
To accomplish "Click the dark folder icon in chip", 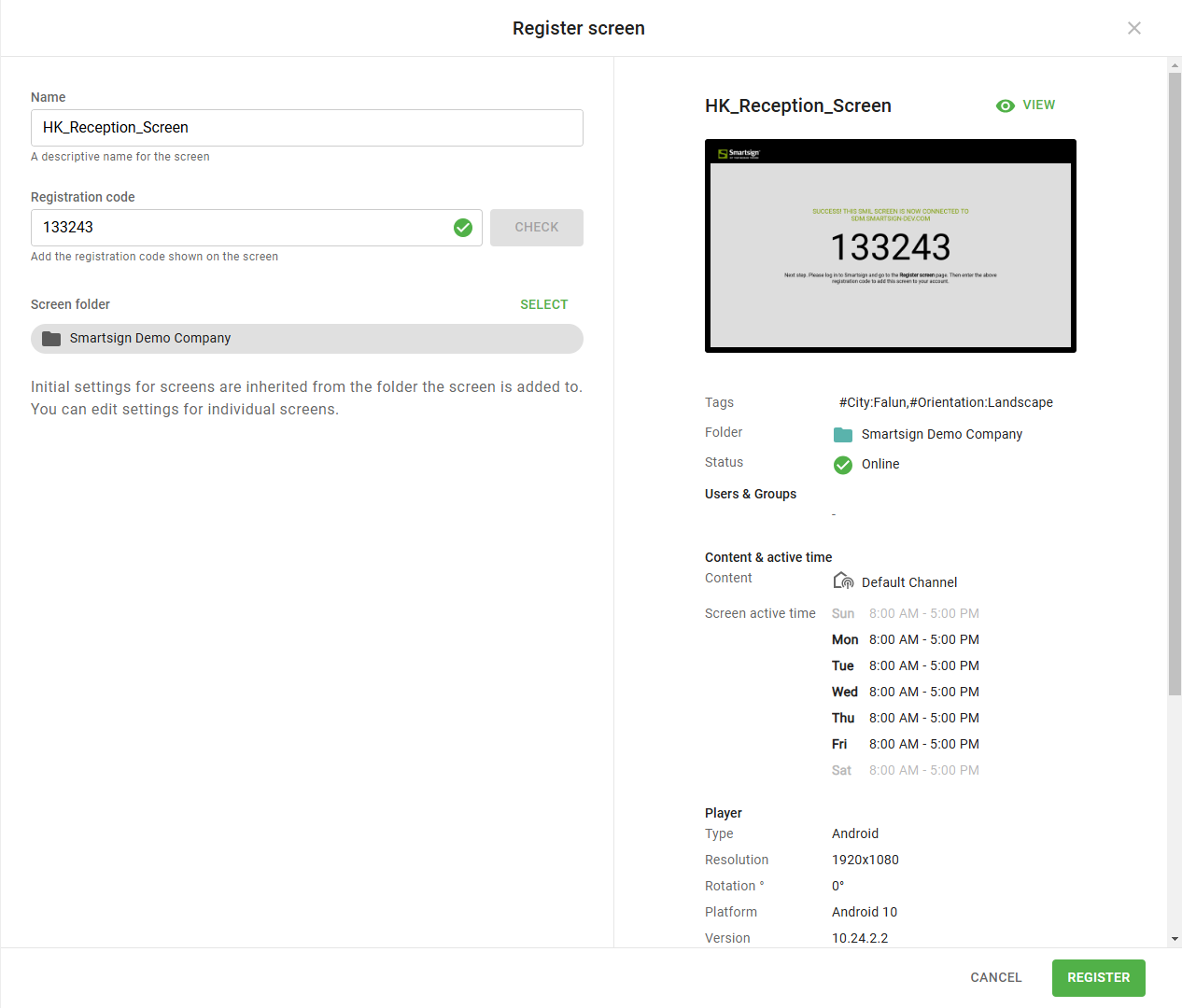I will pyautogui.click(x=51, y=339).
